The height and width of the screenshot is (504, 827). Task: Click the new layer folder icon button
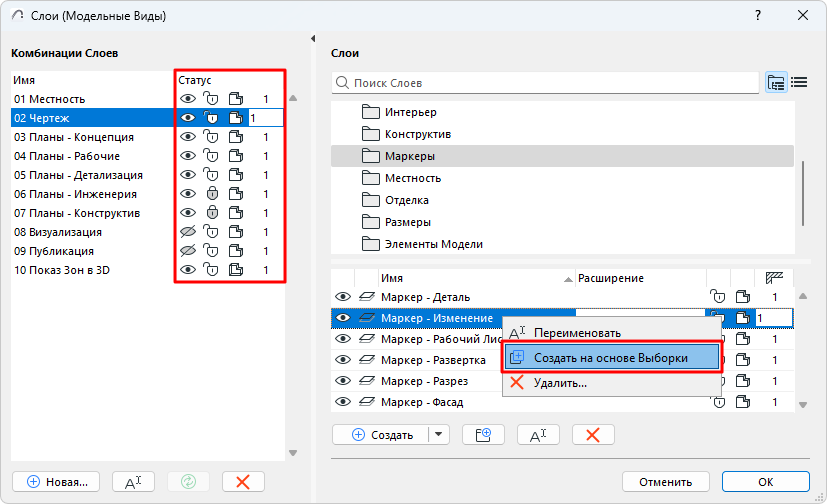pyautogui.click(x=483, y=434)
